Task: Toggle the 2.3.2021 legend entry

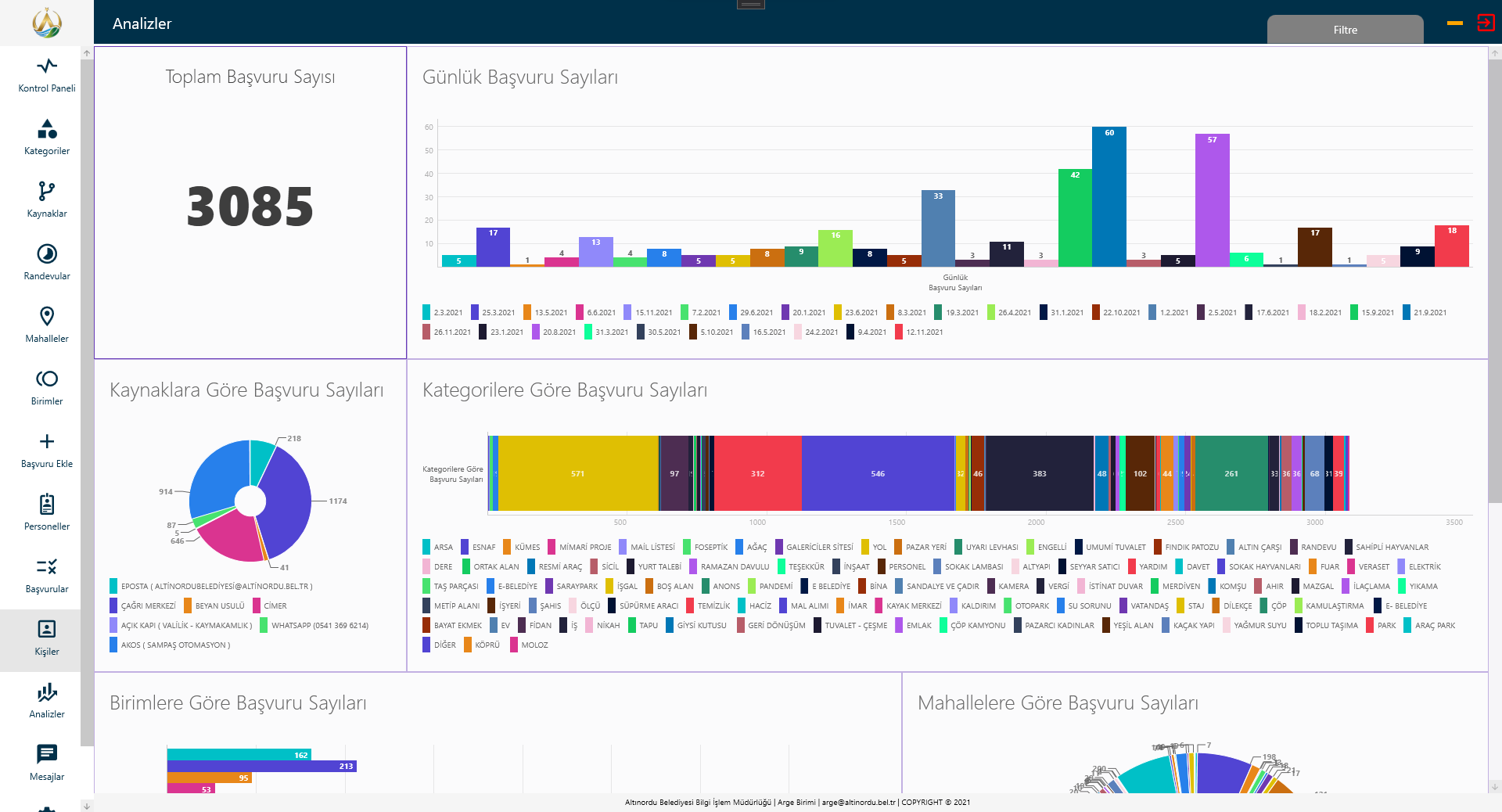Action: point(443,313)
